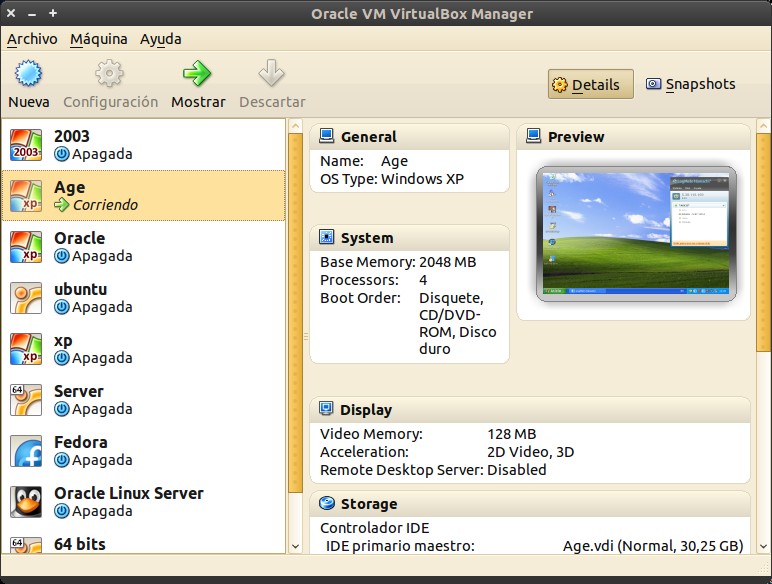The width and height of the screenshot is (772, 584).
Task: Click the 'Remote Desktop Server:' label
Action: tap(402, 470)
